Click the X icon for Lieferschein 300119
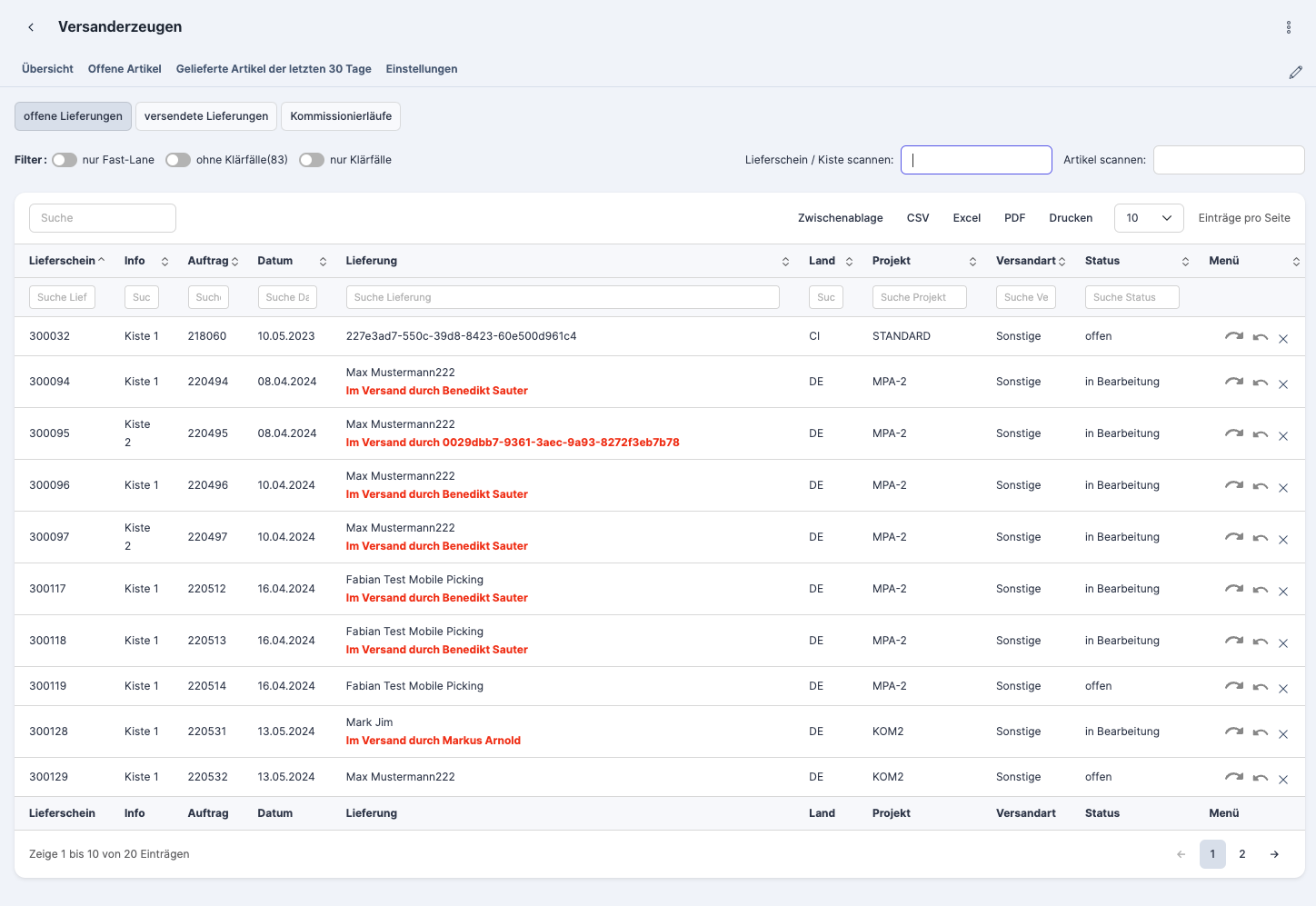 1283,689
